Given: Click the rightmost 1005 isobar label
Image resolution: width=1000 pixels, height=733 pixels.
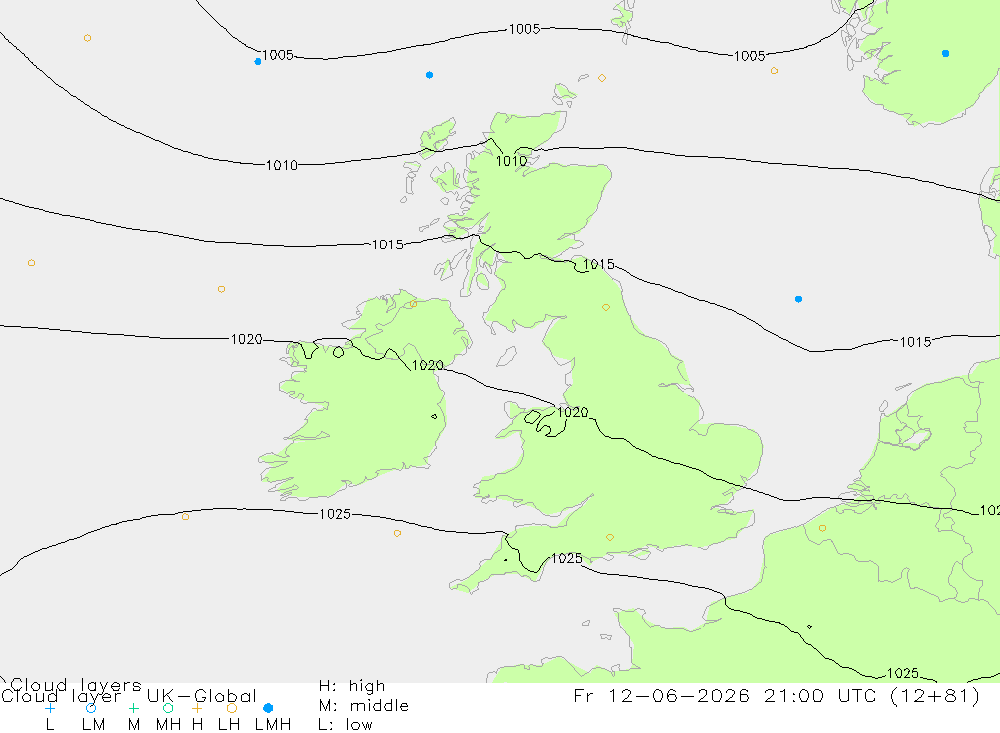Looking at the screenshot, I should 749,56.
